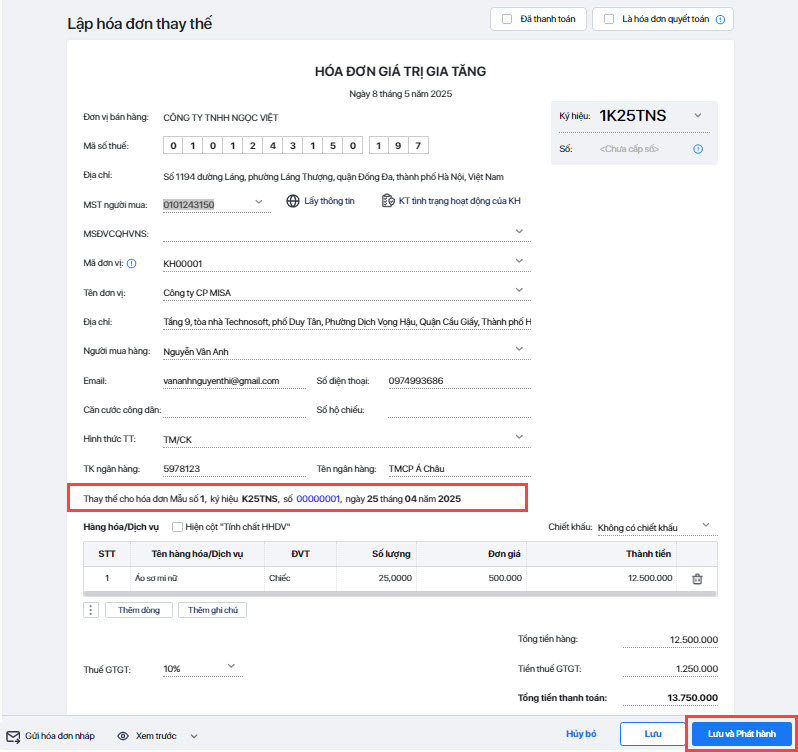Click the Số điện thoại field
This screenshot has width=798, height=752.
[x=460, y=381]
